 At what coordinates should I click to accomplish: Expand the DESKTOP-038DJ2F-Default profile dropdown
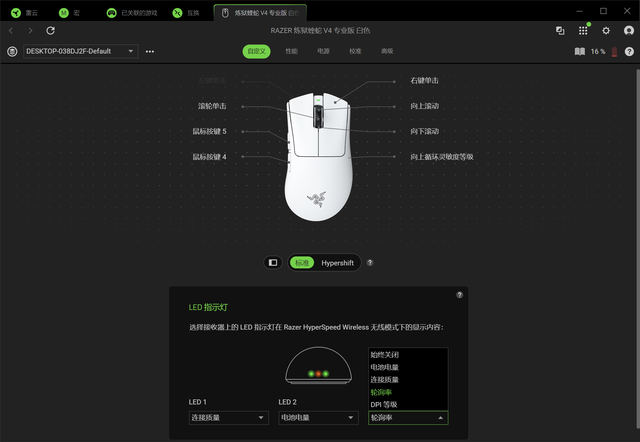pyautogui.click(x=80, y=51)
